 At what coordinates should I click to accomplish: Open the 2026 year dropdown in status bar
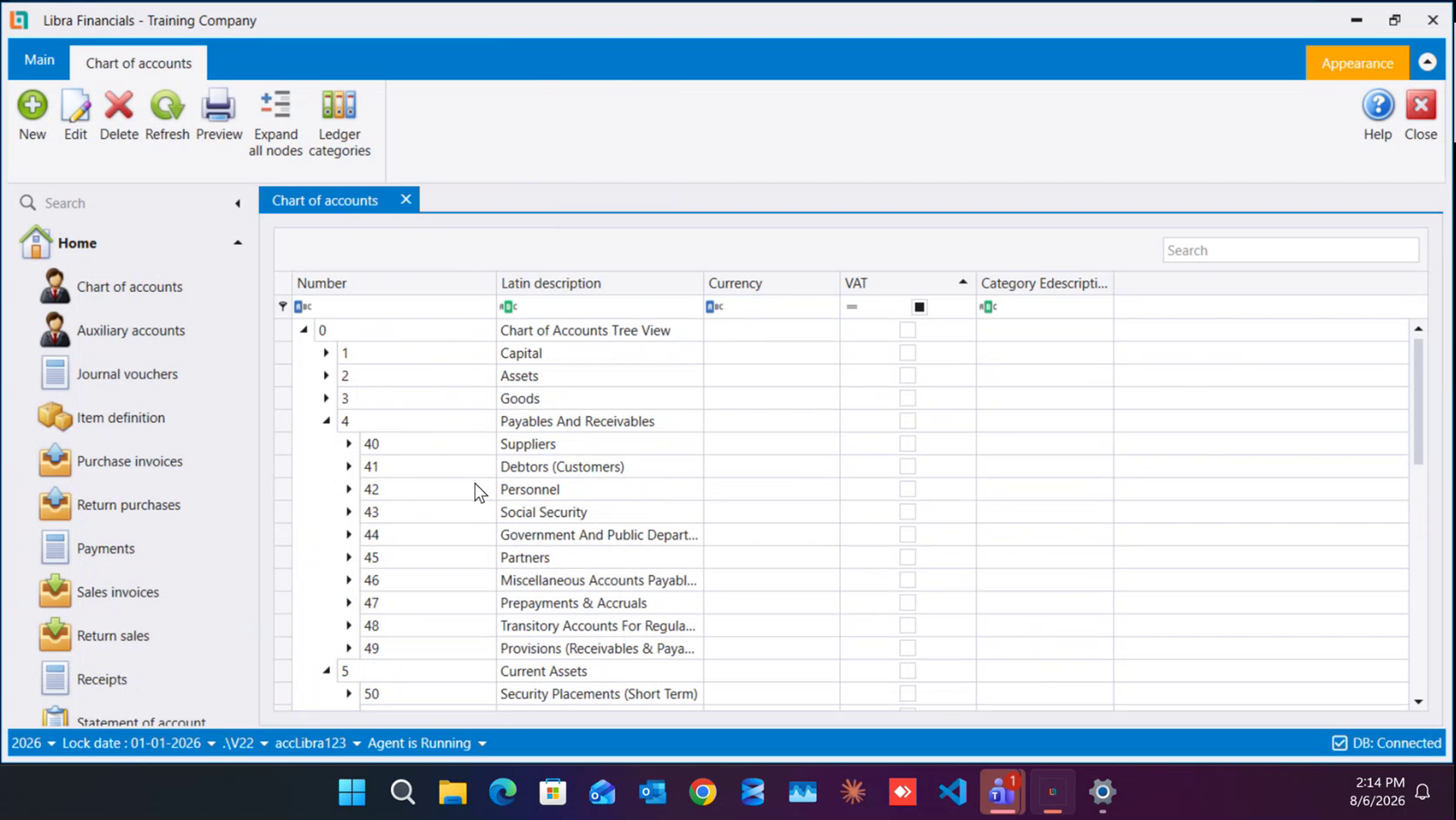(x=34, y=744)
